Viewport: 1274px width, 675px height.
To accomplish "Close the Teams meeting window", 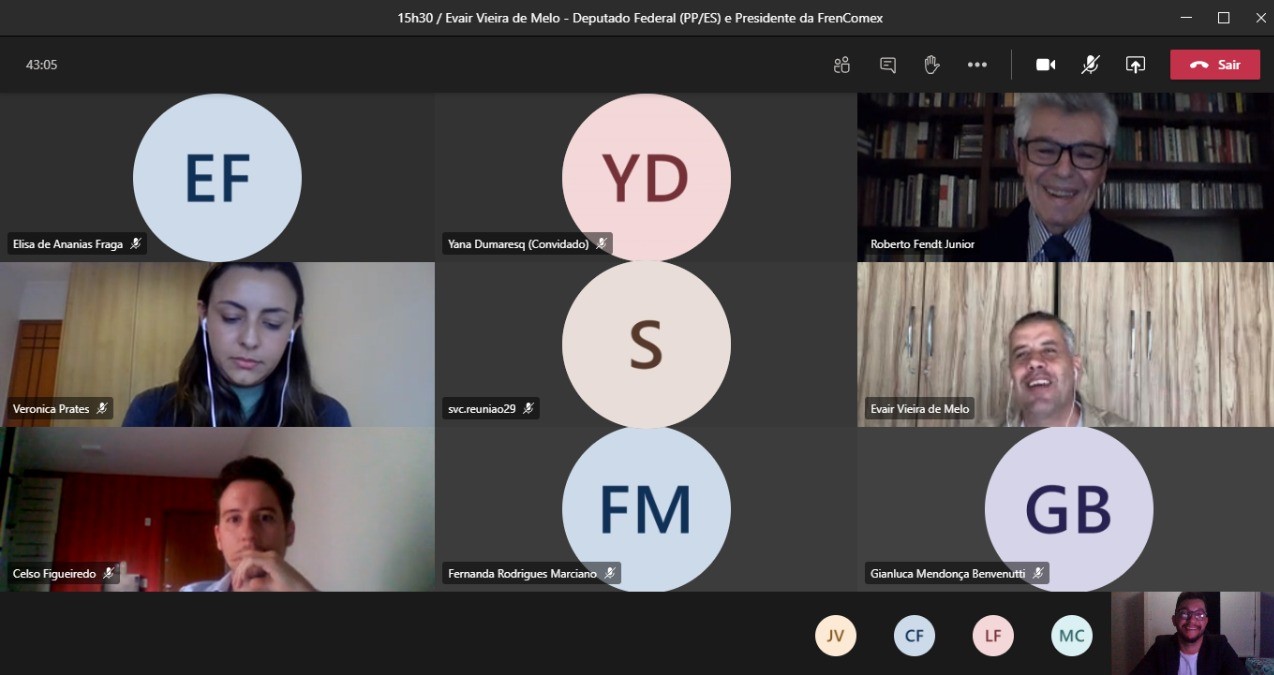I will coord(1260,18).
